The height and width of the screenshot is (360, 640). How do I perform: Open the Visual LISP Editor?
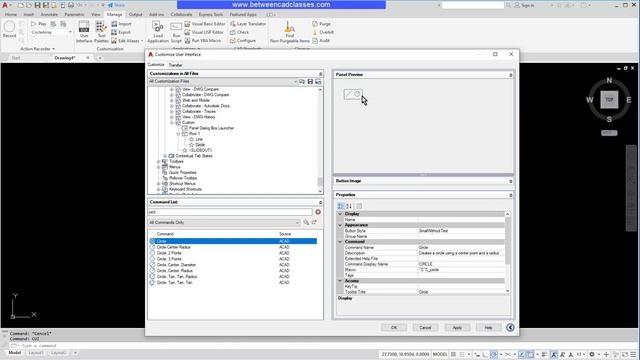[204, 32]
